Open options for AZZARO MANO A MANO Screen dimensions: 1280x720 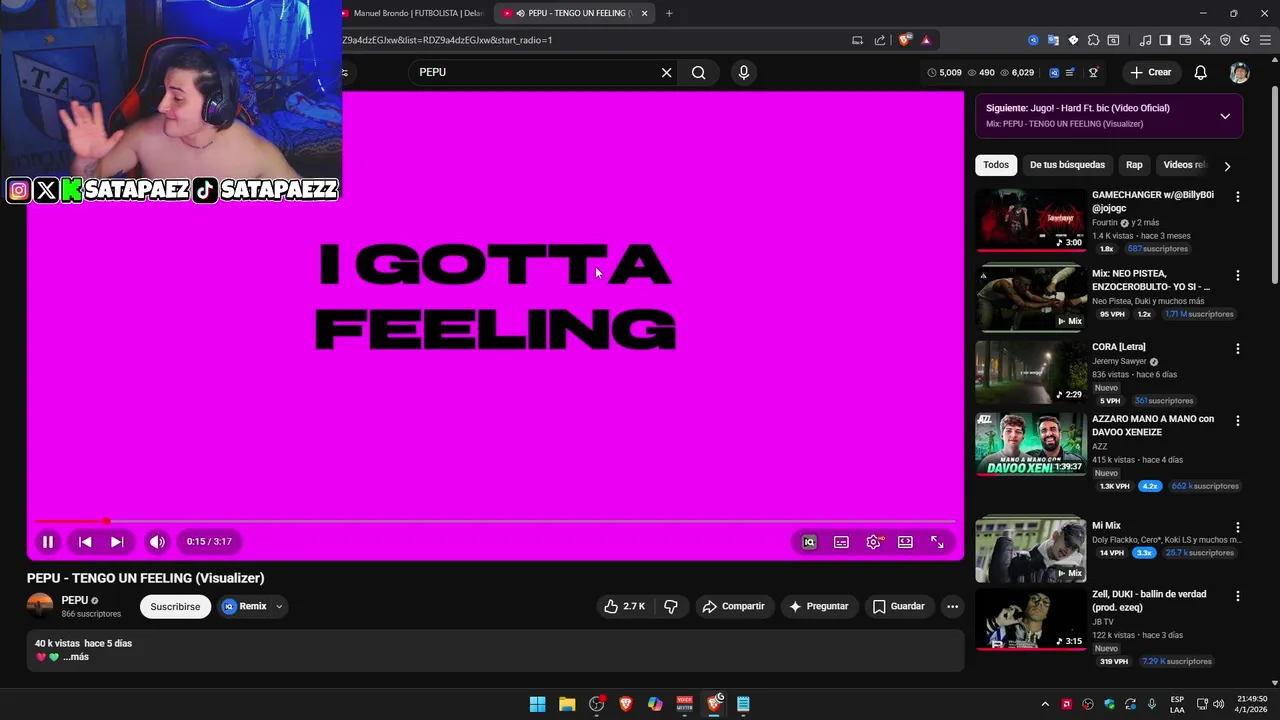pos(1238,421)
